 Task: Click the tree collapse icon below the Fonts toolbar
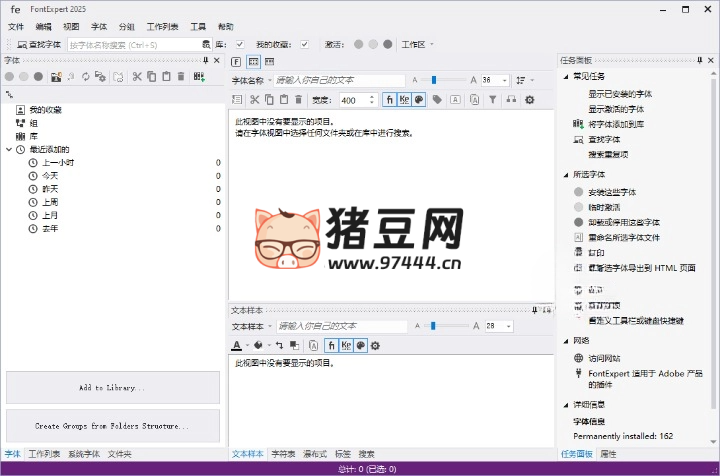9,95
